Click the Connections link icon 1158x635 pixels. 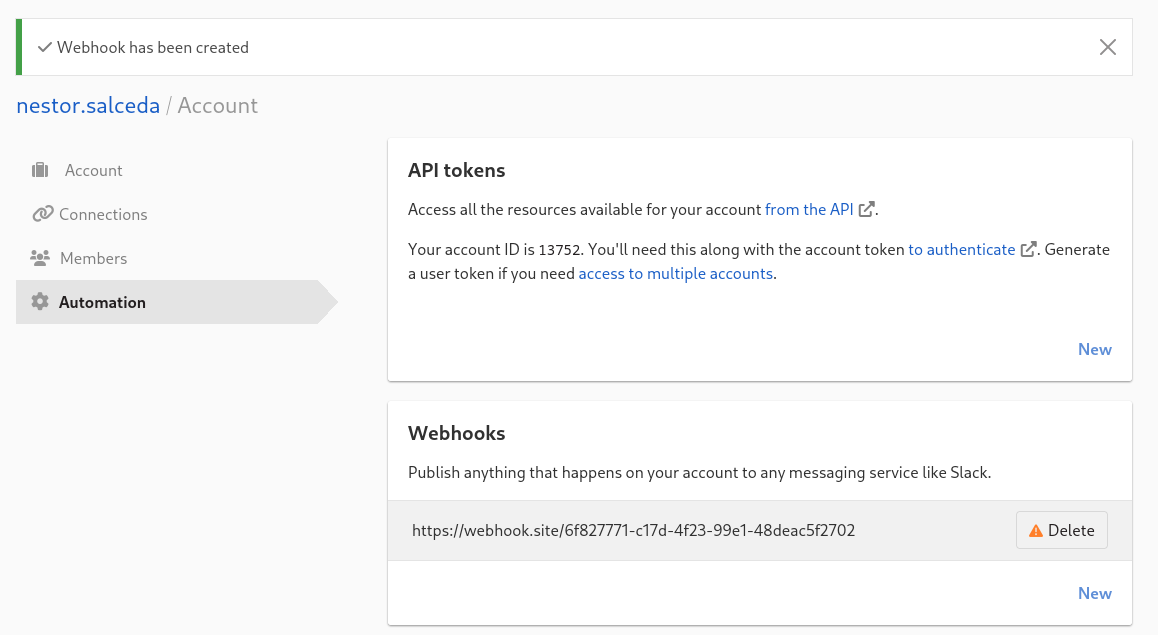point(42,214)
